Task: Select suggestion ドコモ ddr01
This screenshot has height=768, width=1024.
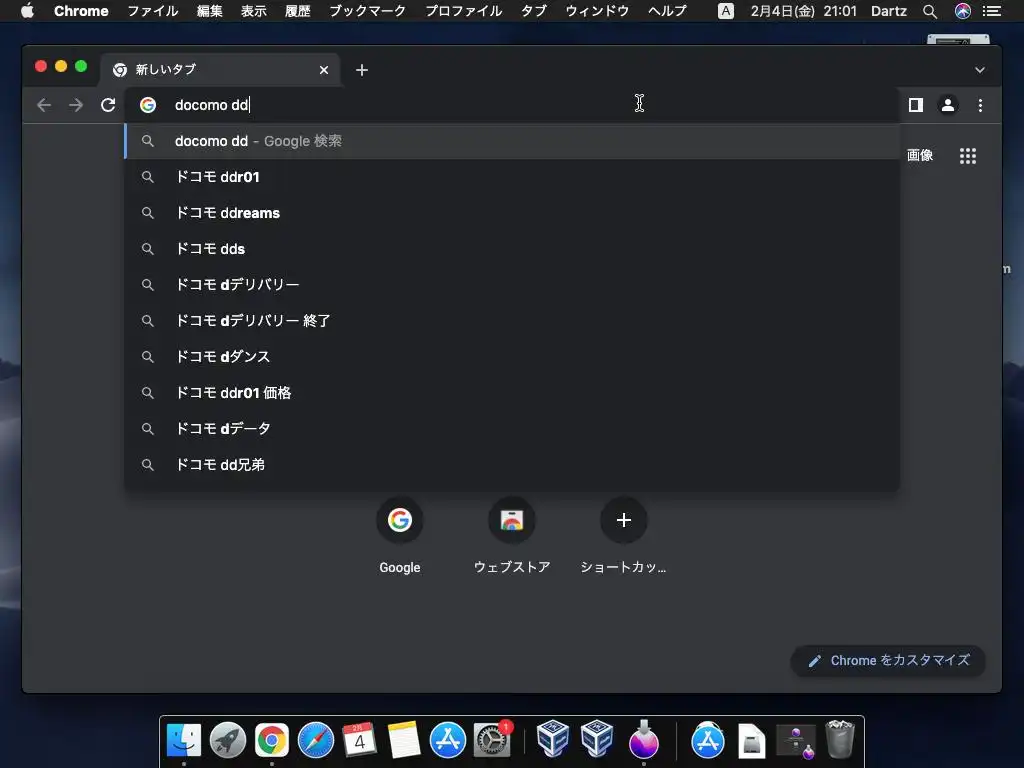Action: pyautogui.click(x=511, y=177)
